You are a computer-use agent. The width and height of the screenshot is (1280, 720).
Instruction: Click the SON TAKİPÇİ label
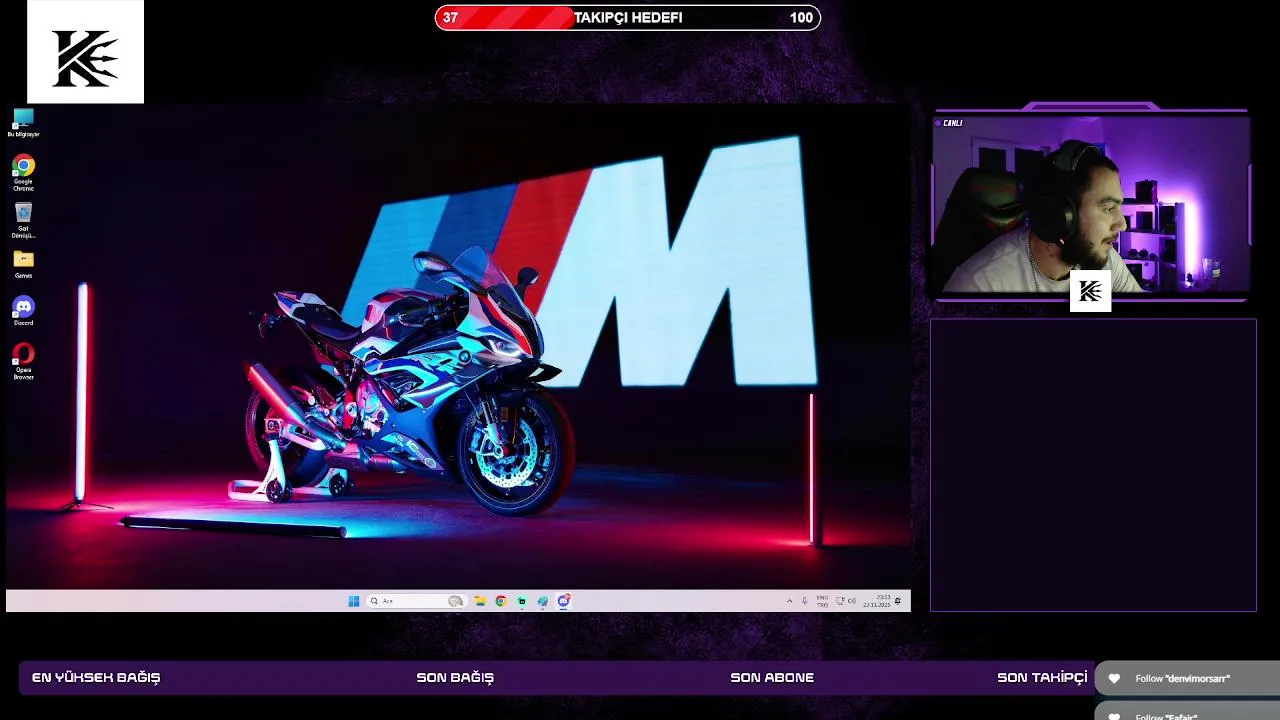[x=1042, y=678]
